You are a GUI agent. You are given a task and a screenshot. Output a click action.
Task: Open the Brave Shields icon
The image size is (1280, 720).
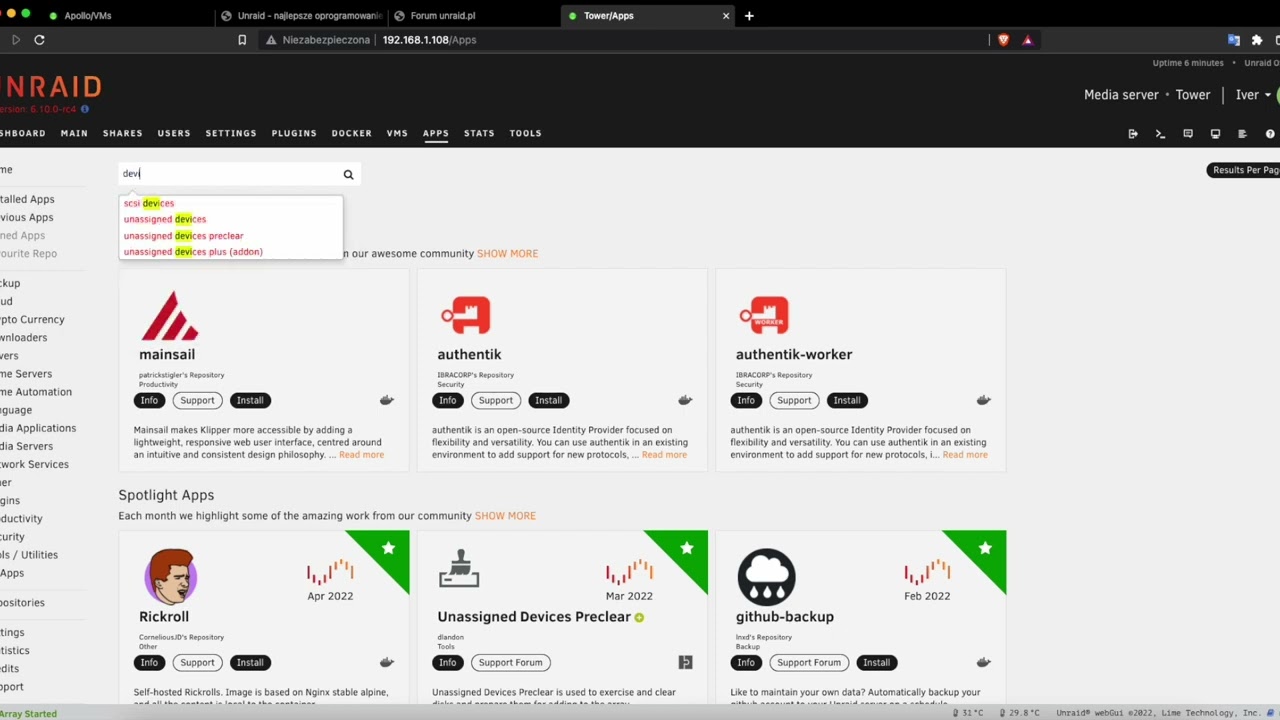pyautogui.click(x=1004, y=40)
